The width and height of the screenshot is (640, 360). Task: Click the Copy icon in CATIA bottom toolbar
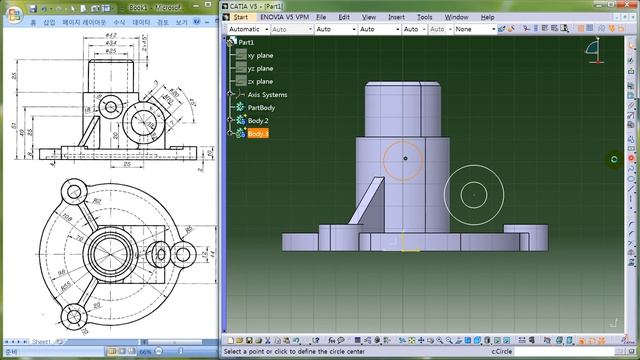click(x=278, y=340)
